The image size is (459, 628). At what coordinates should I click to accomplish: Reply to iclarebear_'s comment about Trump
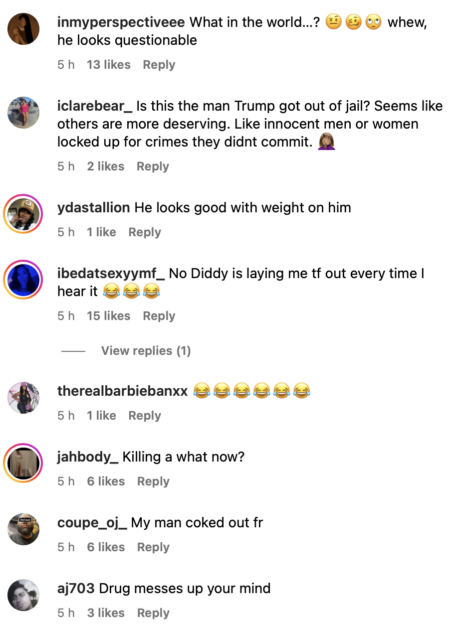point(153,167)
